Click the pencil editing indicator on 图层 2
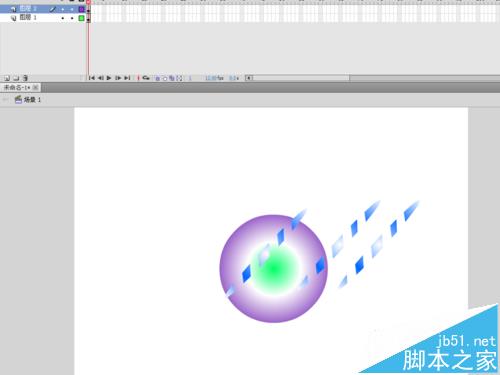Screen dimensions: 500x375 (53, 9)
